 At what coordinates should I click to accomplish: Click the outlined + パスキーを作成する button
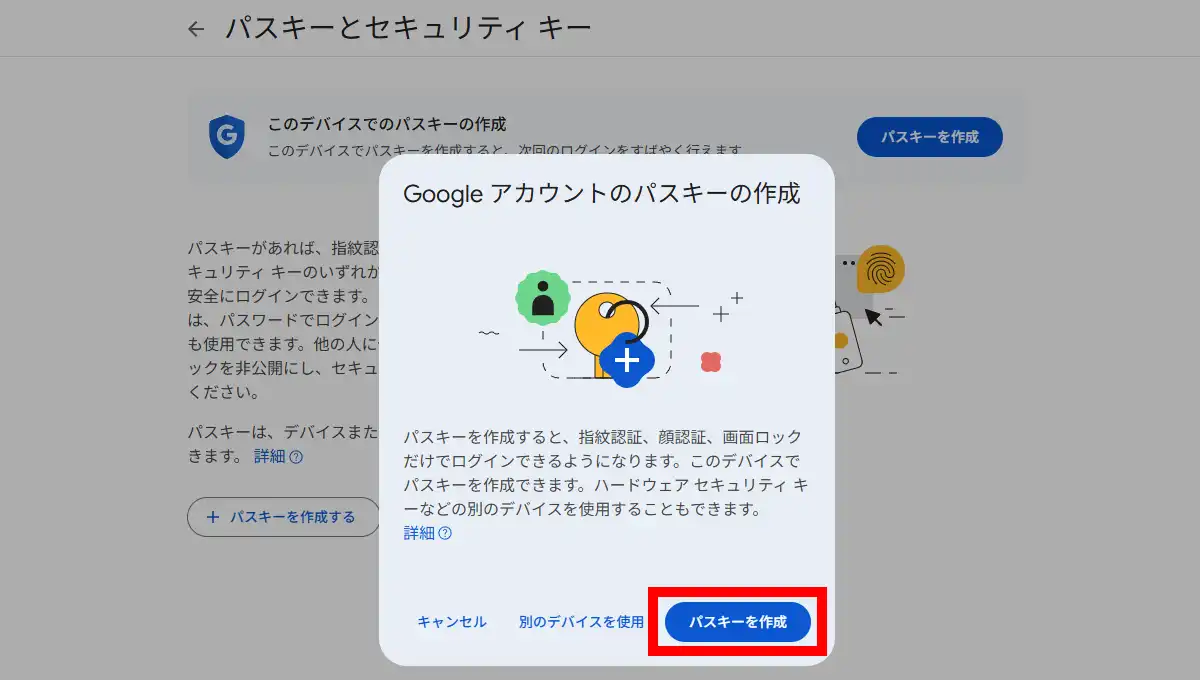point(283,517)
